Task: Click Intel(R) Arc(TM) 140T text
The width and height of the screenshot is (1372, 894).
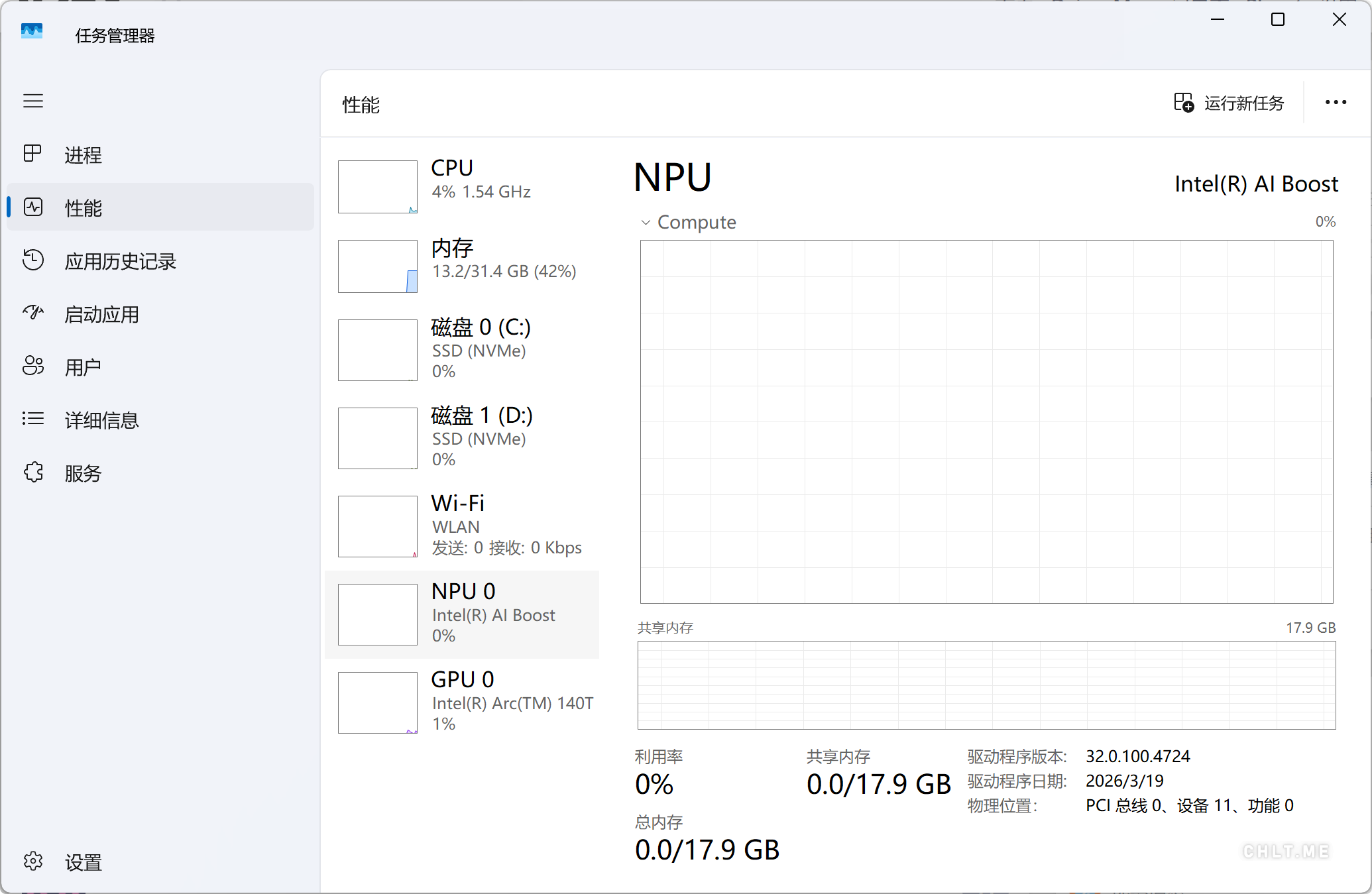Action: [x=513, y=704]
